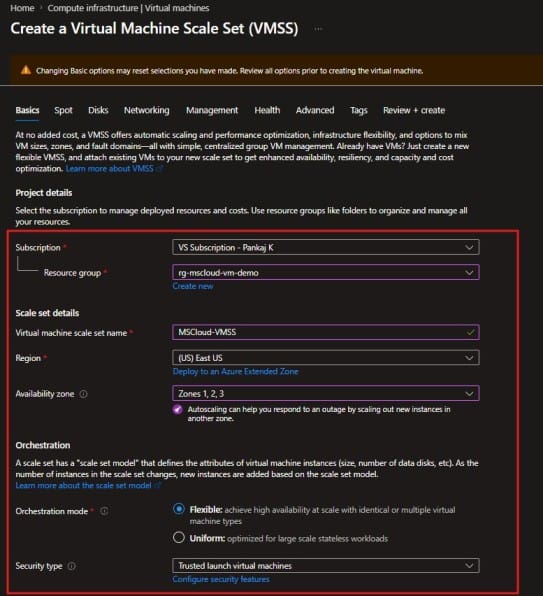
Task: Switch to the Spot tab
Action: point(63,110)
